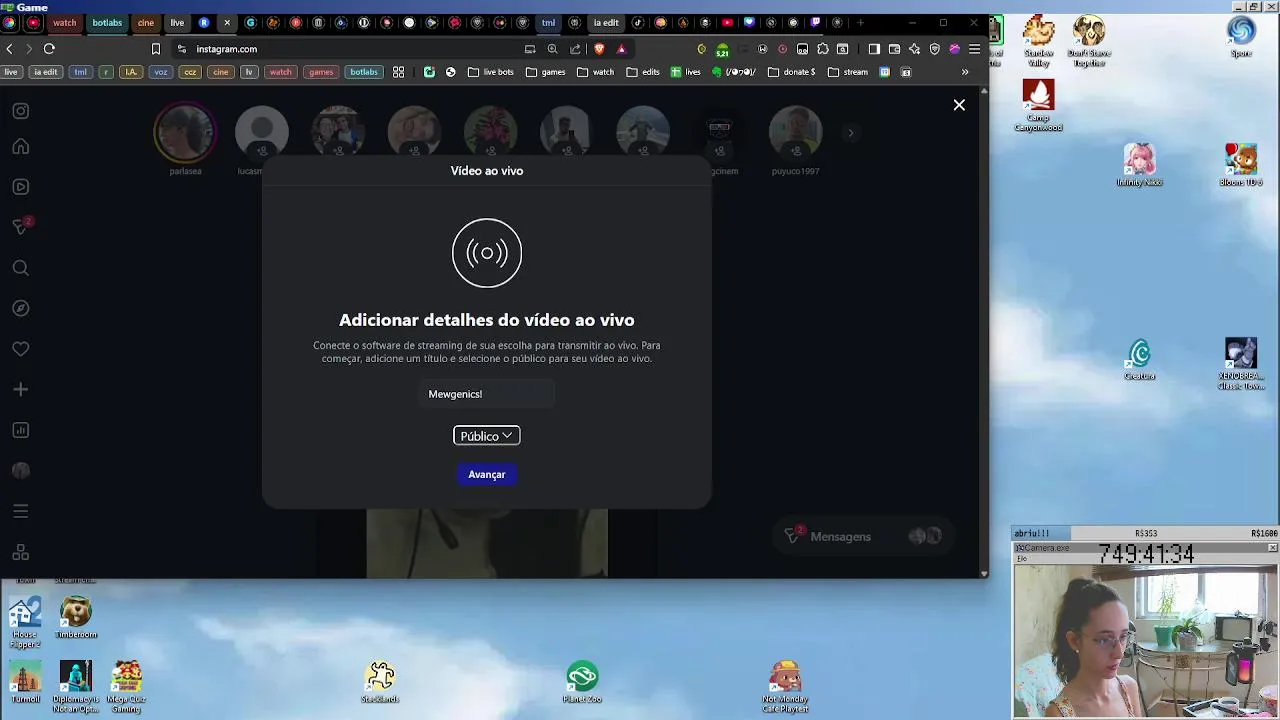Click the vertical scrollbar of Instagram page

[984, 332]
